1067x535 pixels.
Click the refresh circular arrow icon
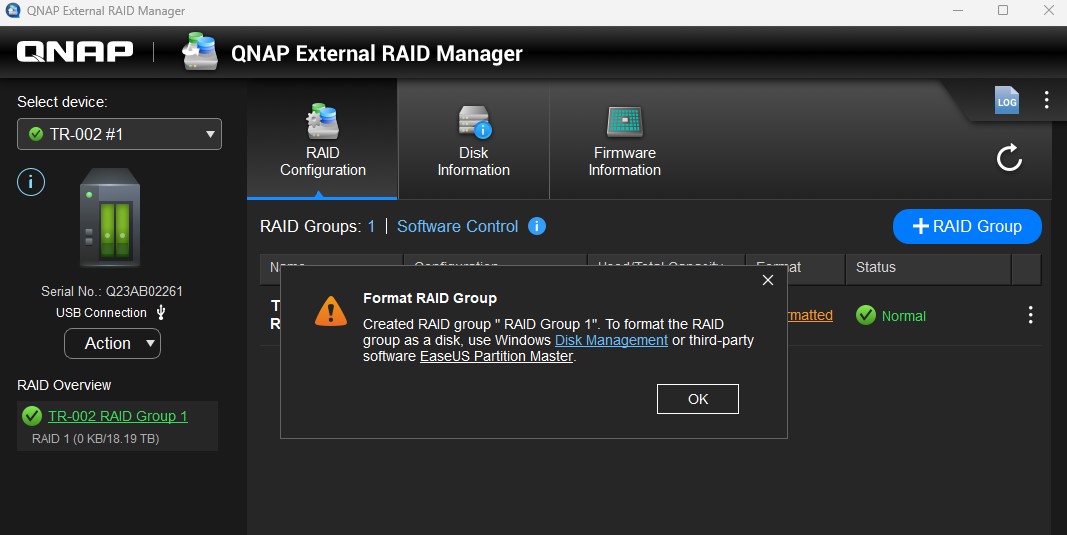(x=1009, y=157)
